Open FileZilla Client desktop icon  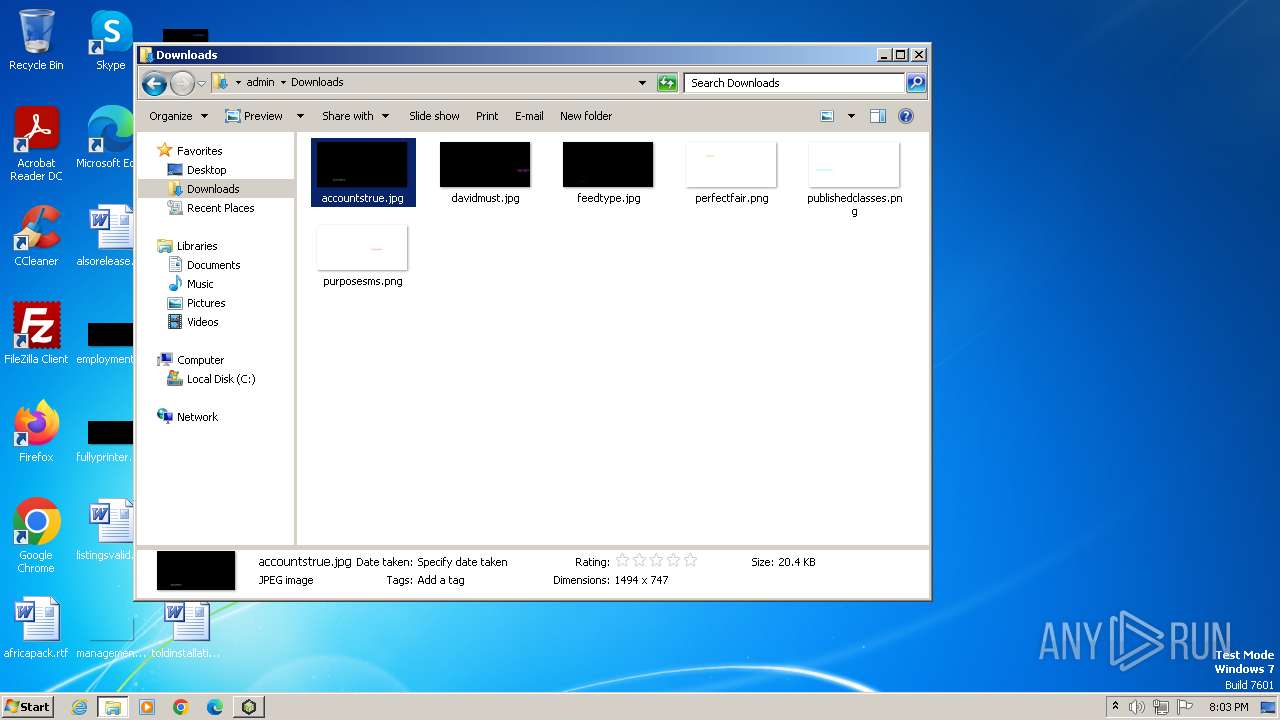coord(36,334)
